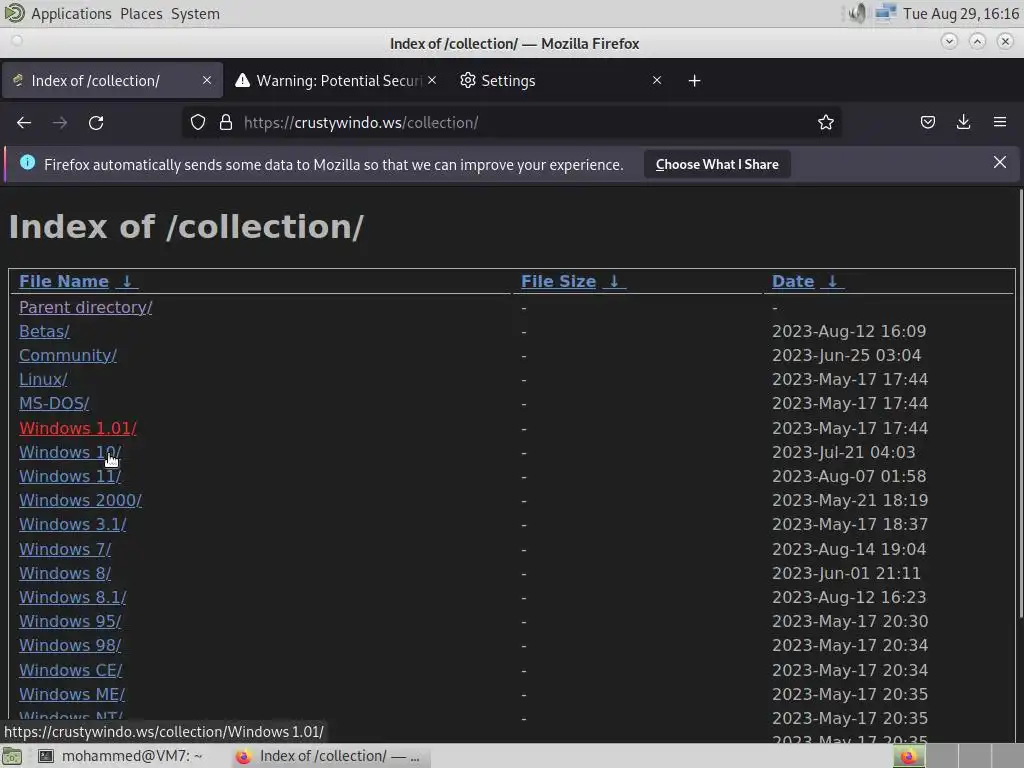Open the Places menu
Screen dimensions: 1024x768
(x=141, y=14)
